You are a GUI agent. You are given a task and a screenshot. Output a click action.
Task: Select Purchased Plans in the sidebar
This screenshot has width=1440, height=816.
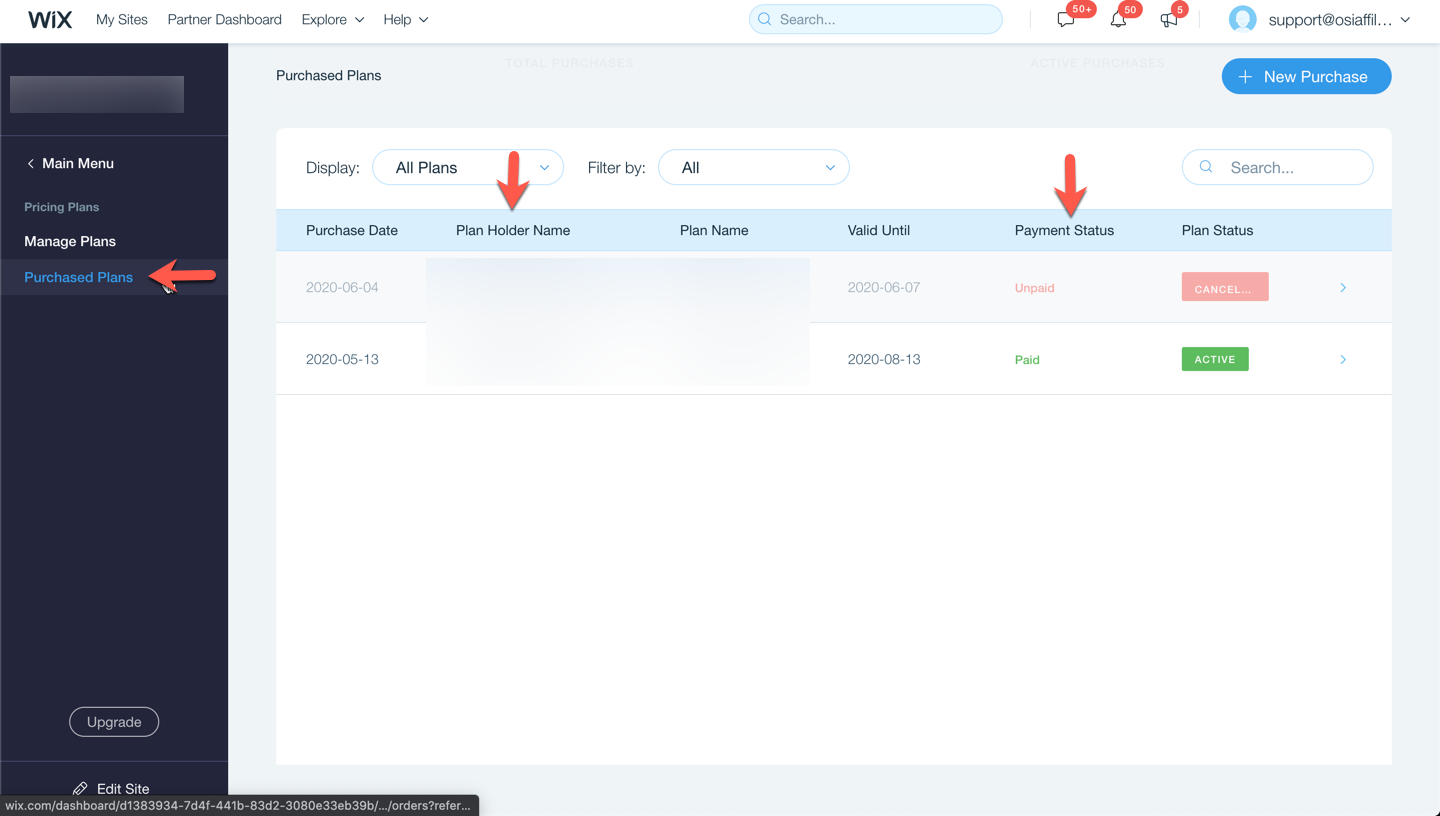click(x=78, y=277)
